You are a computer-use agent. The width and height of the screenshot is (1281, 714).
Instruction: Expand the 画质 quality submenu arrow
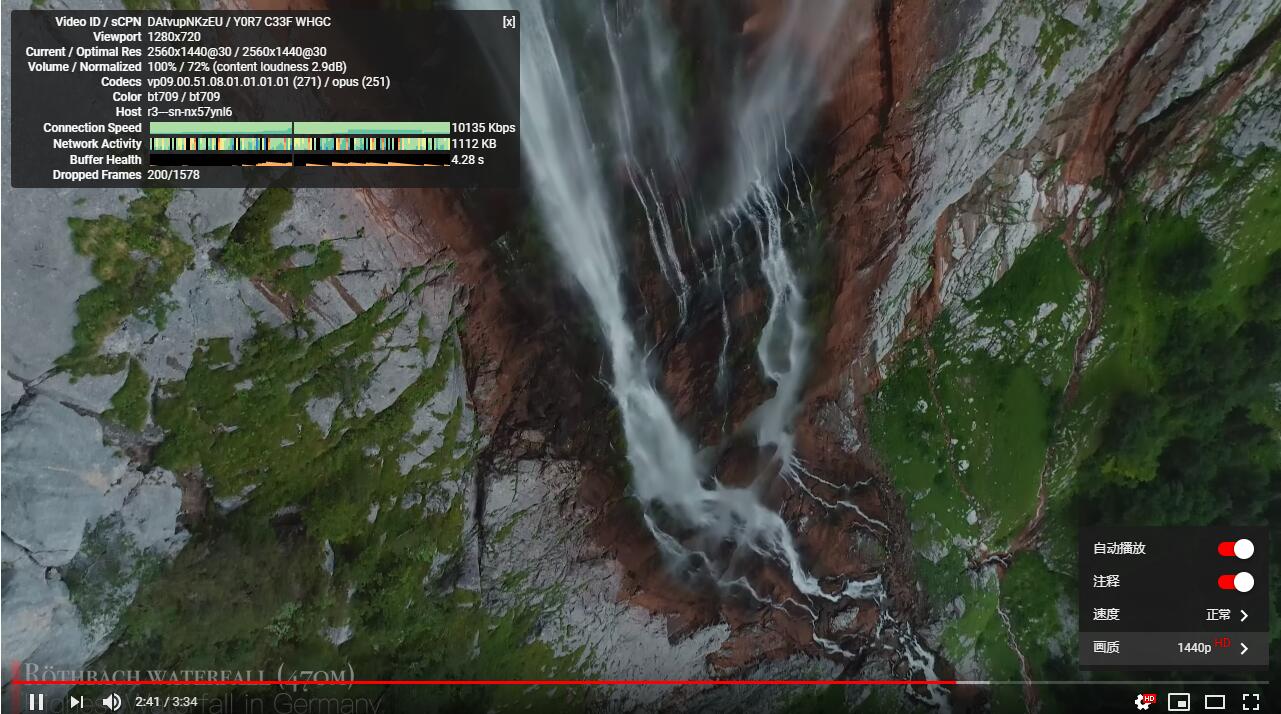(1244, 648)
